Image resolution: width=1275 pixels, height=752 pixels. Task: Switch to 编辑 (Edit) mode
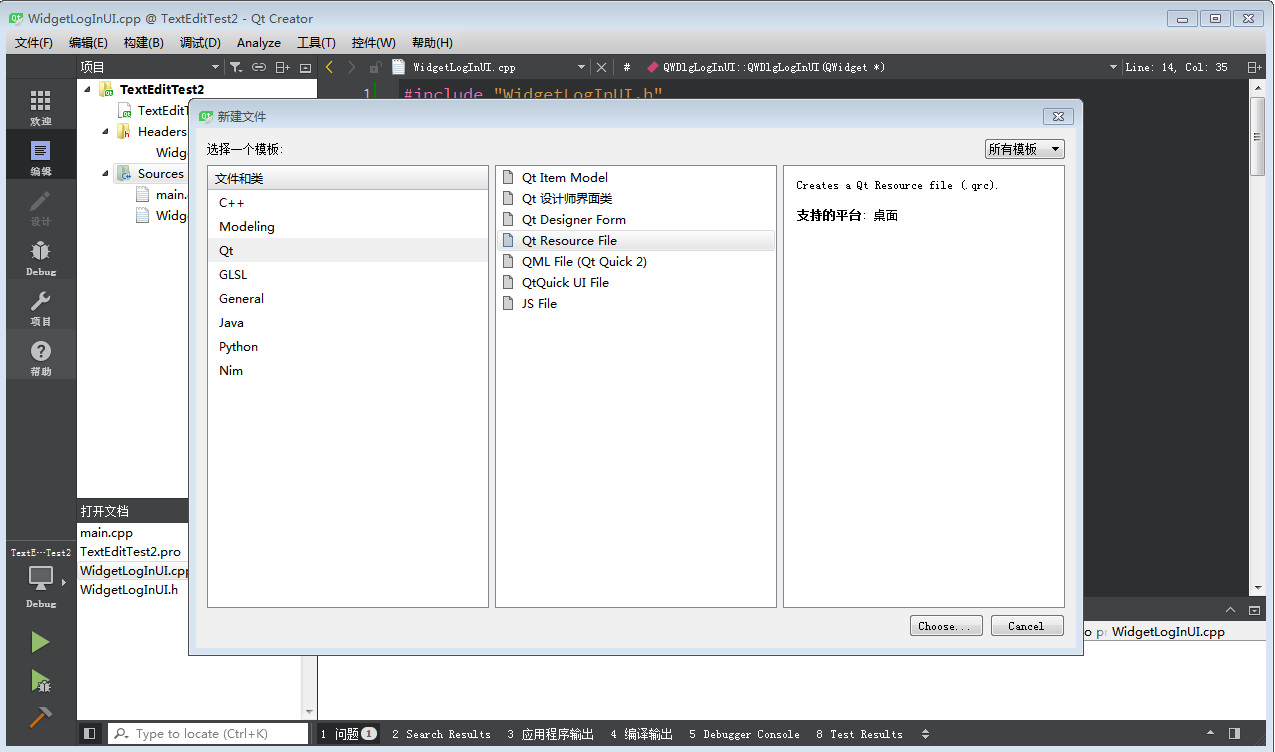pyautogui.click(x=40, y=157)
